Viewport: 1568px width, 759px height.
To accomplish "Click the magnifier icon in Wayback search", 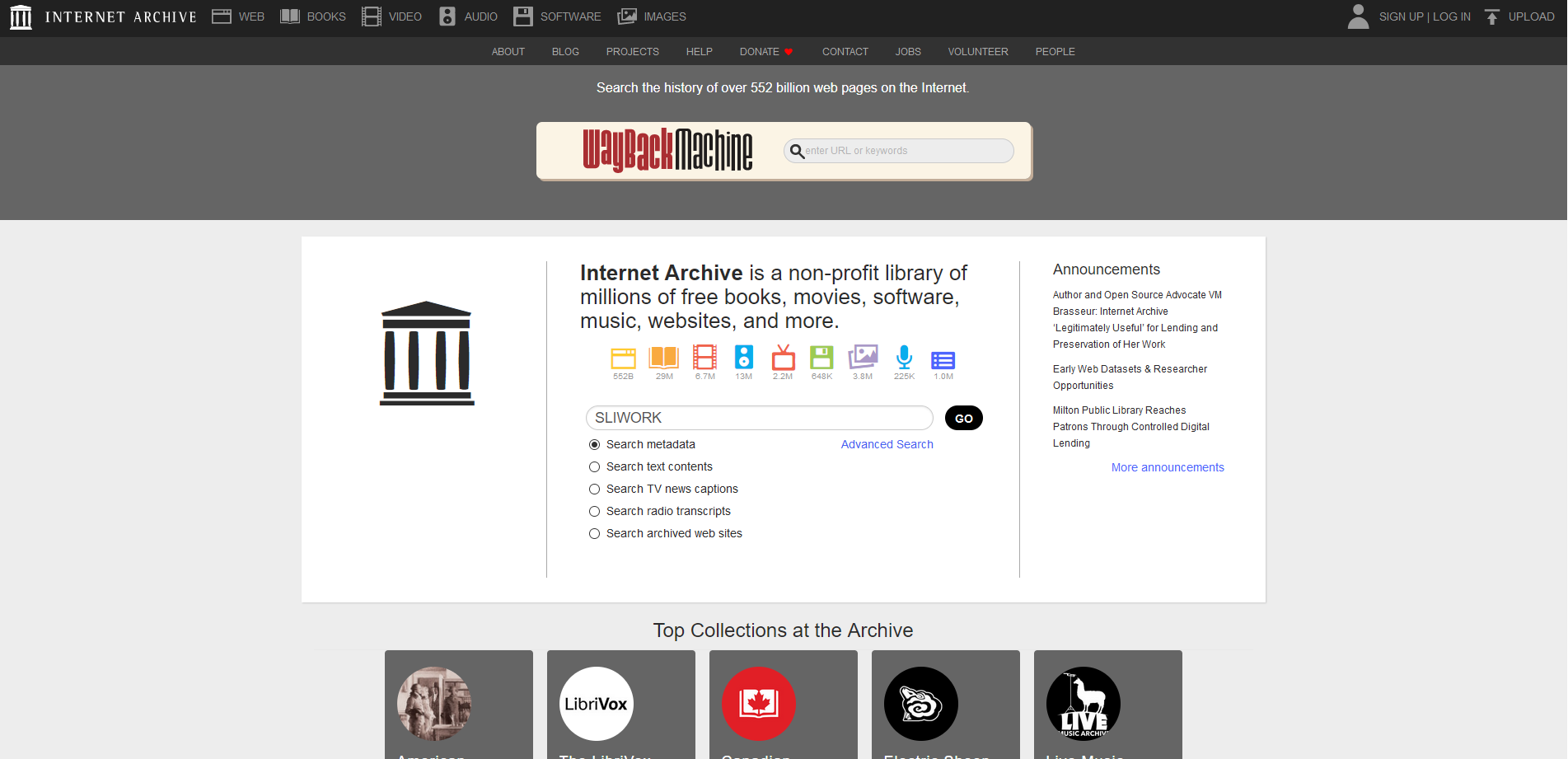I will click(x=797, y=151).
